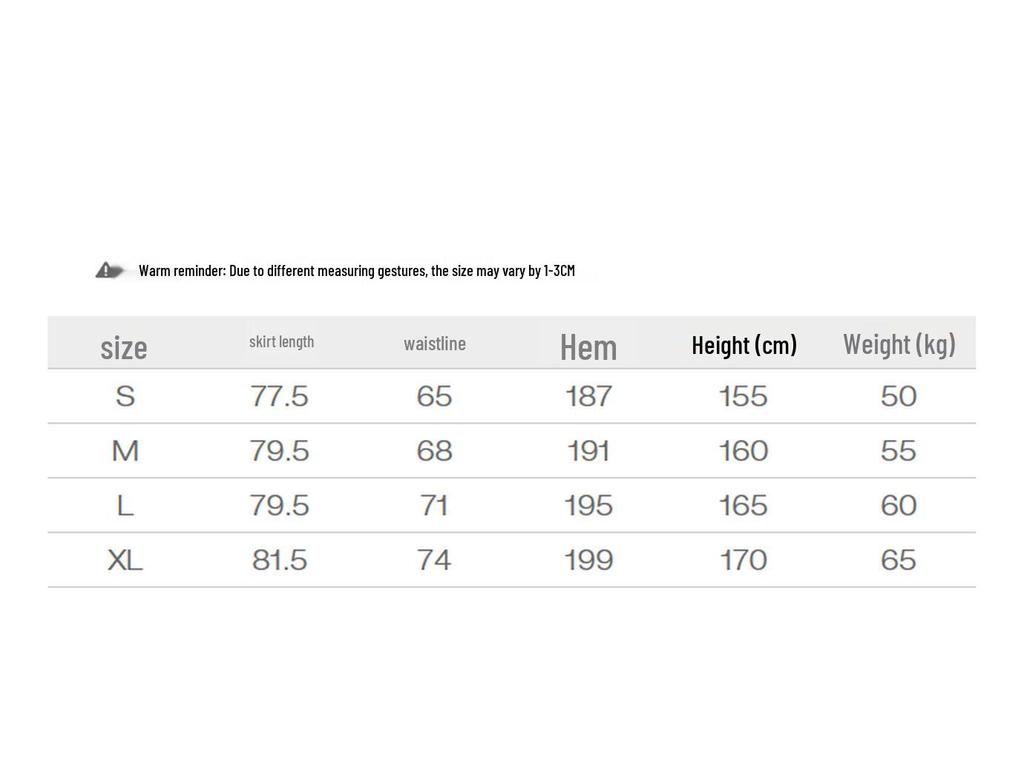The height and width of the screenshot is (768, 1024).
Task: Click the warm reminder notice text
Action: point(357,271)
